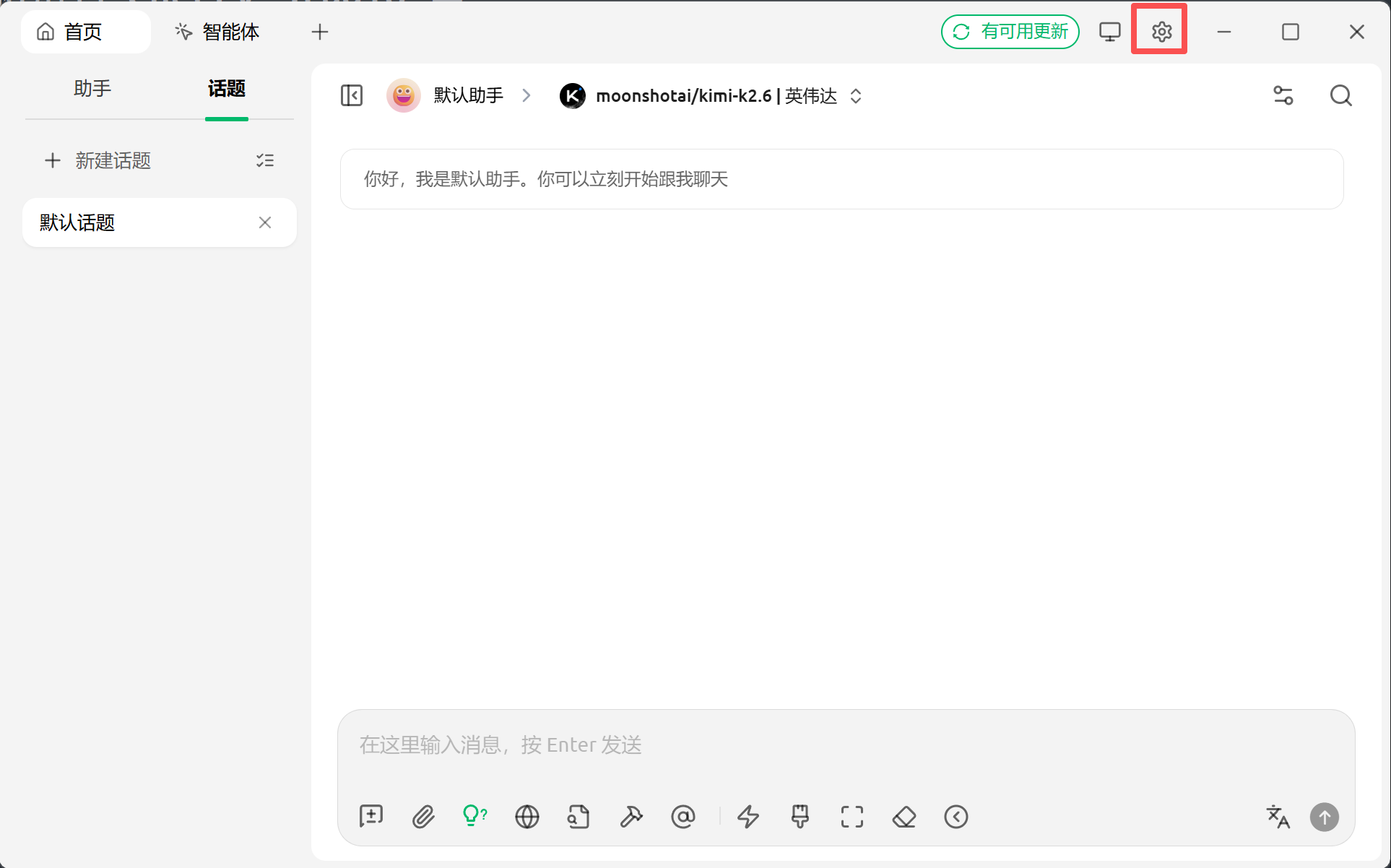The width and height of the screenshot is (1391, 868).
Task: Translate the input text icon
Action: tap(1278, 817)
